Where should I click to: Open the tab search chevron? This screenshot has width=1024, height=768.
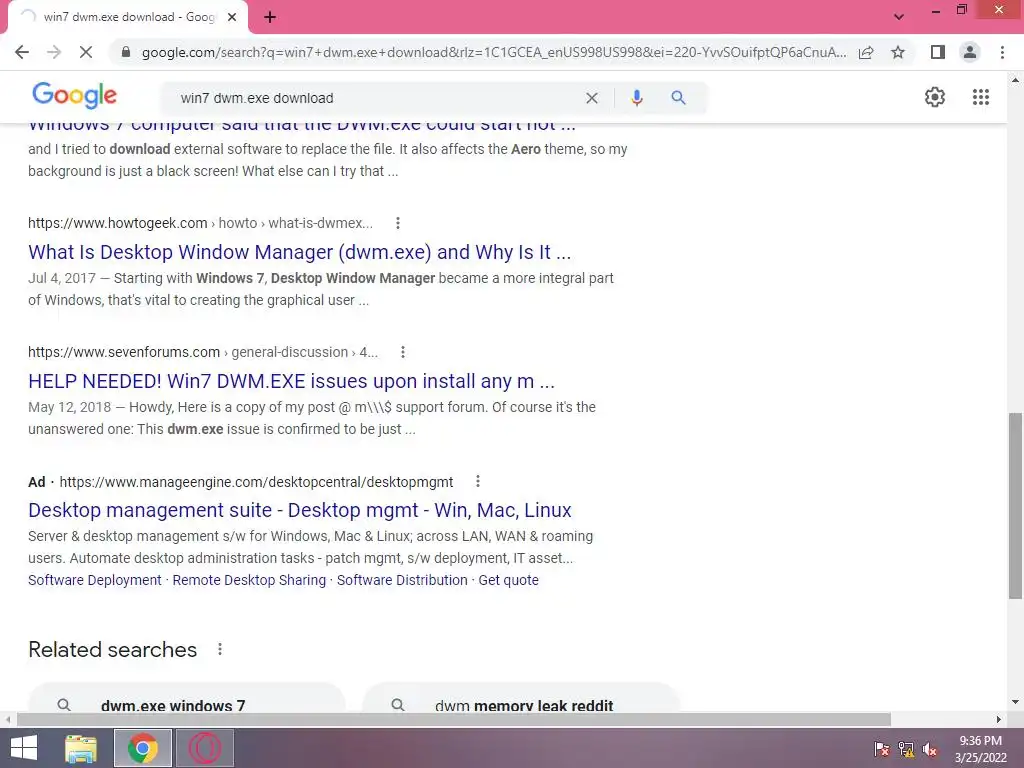899,17
